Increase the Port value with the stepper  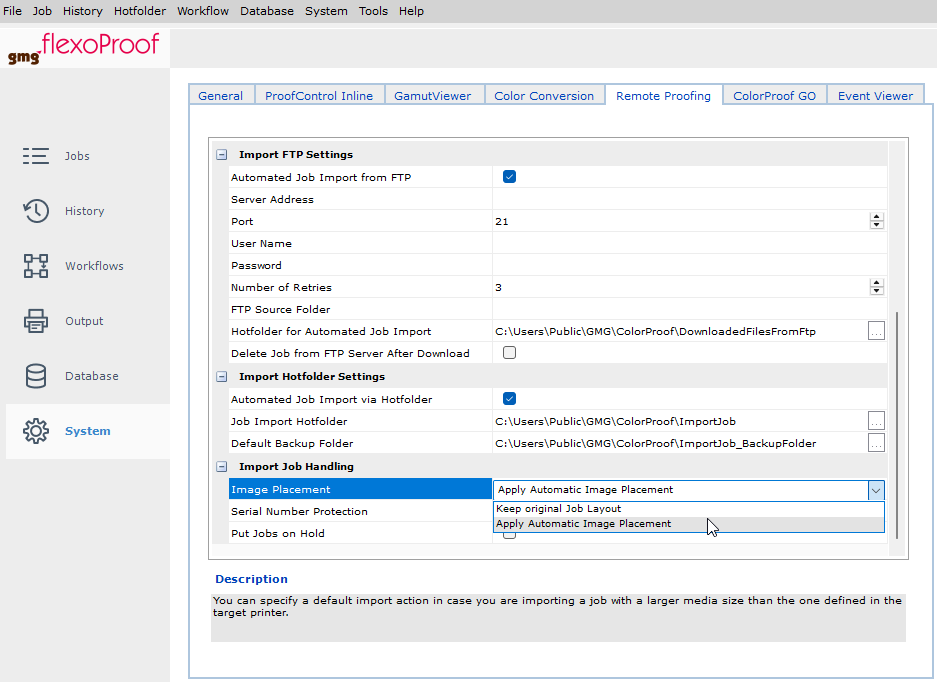tap(877, 216)
